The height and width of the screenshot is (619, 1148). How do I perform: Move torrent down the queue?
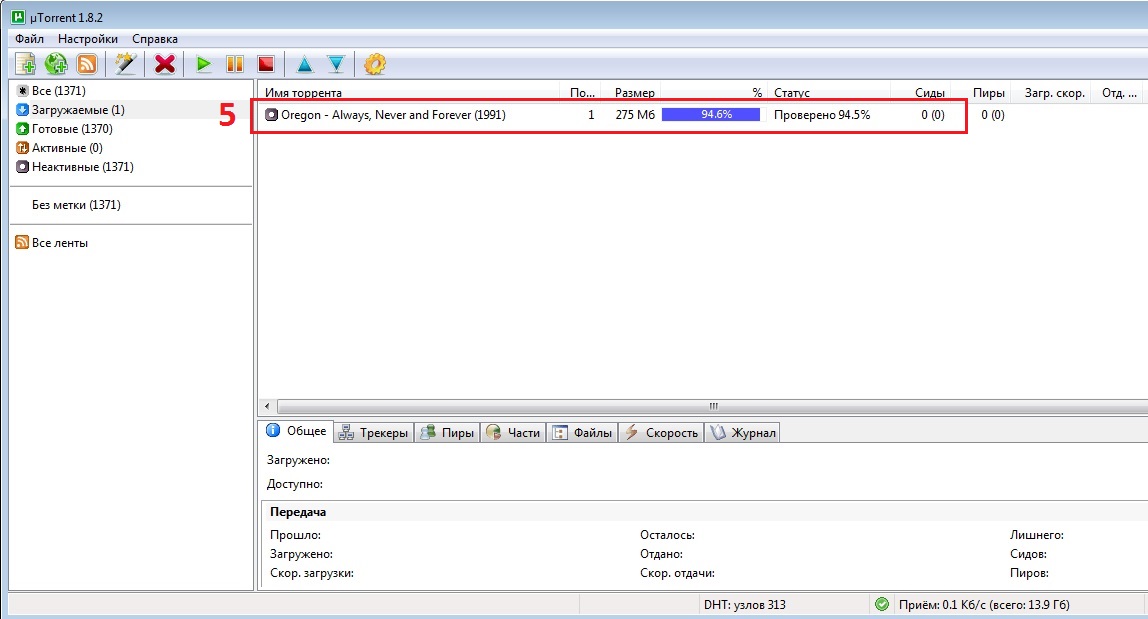[x=336, y=64]
